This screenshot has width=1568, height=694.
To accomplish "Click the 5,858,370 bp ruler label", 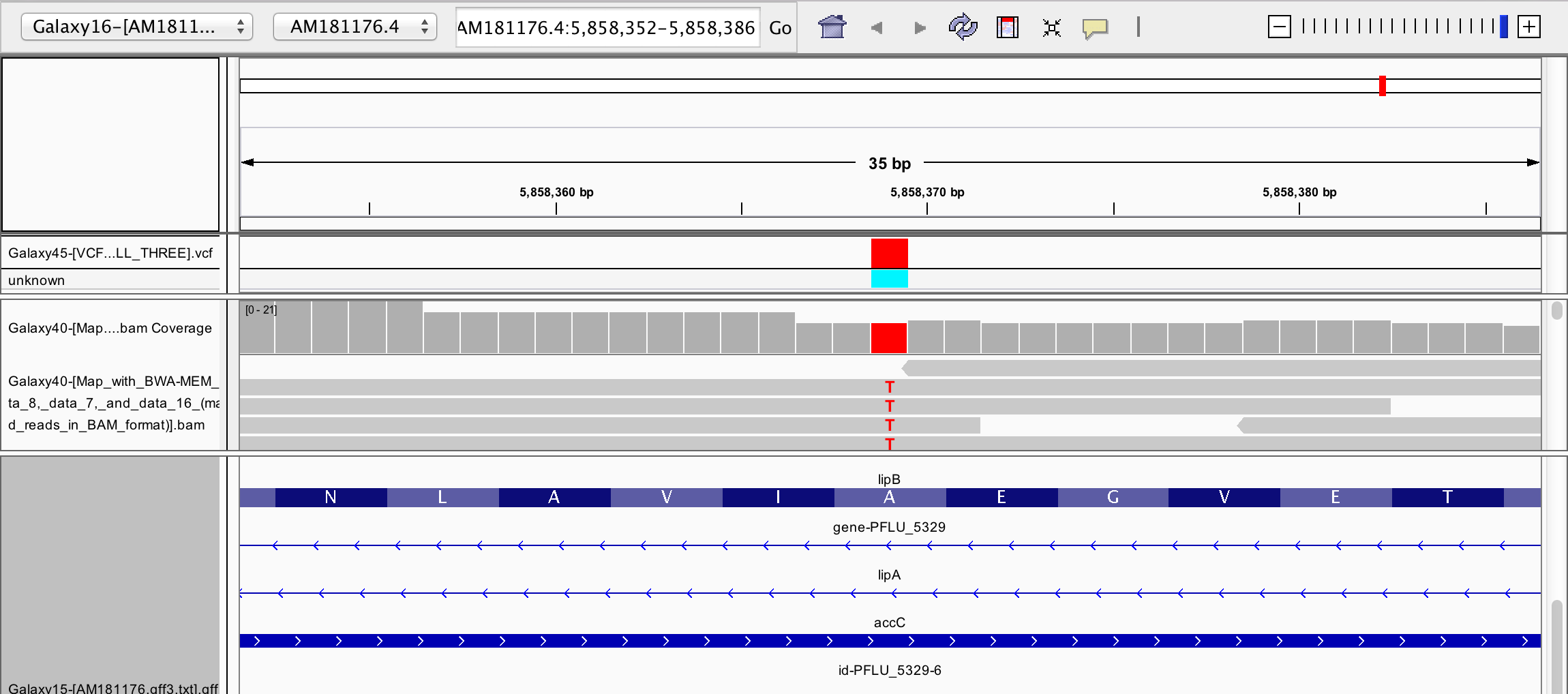I will pos(927,192).
